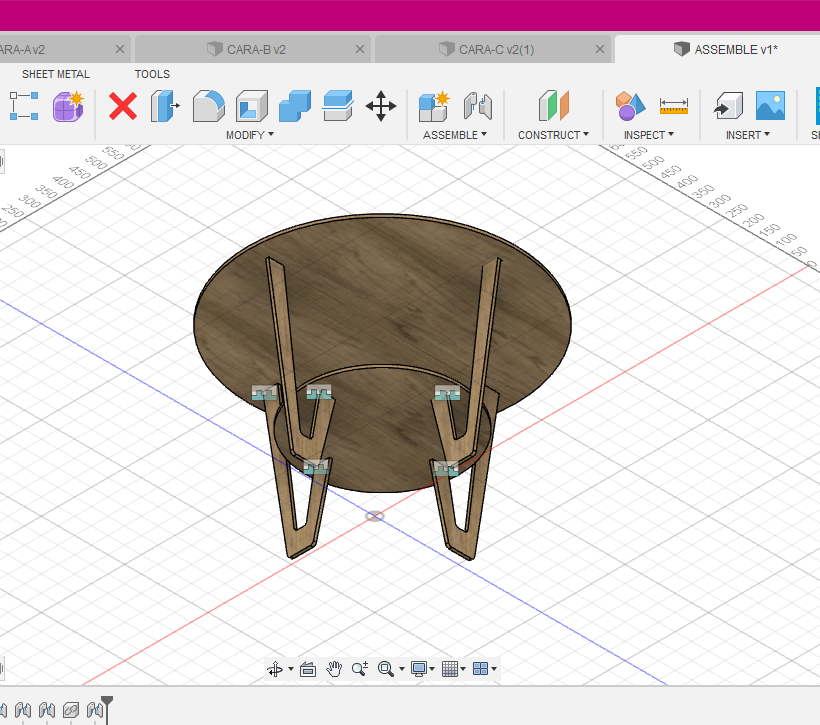Screen dimensions: 820x725
Task: Open the TOOLS ribbon tab
Action: coord(152,74)
